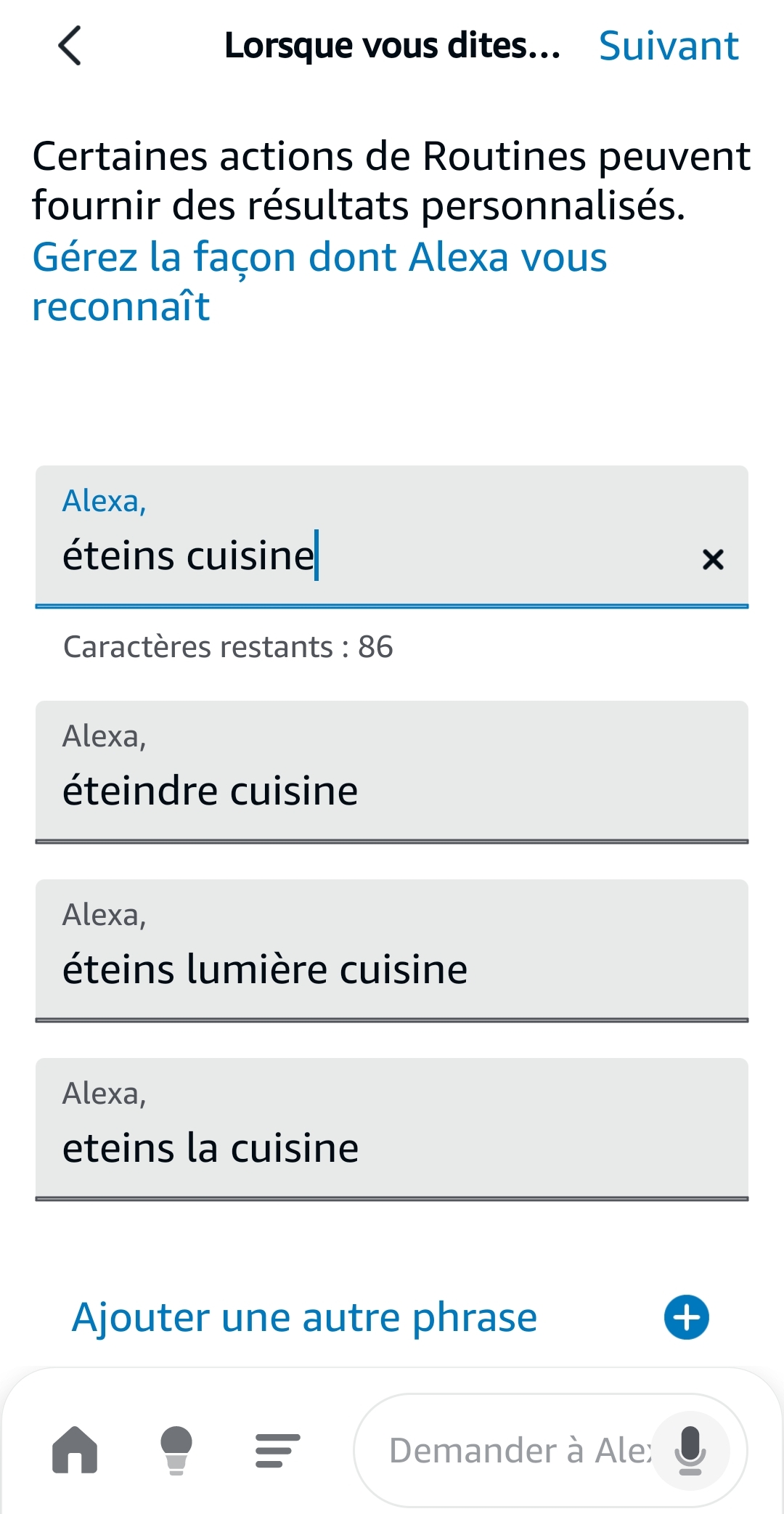Tap Suivant to continue
Screen dimensions: 784x1514
pos(668,46)
